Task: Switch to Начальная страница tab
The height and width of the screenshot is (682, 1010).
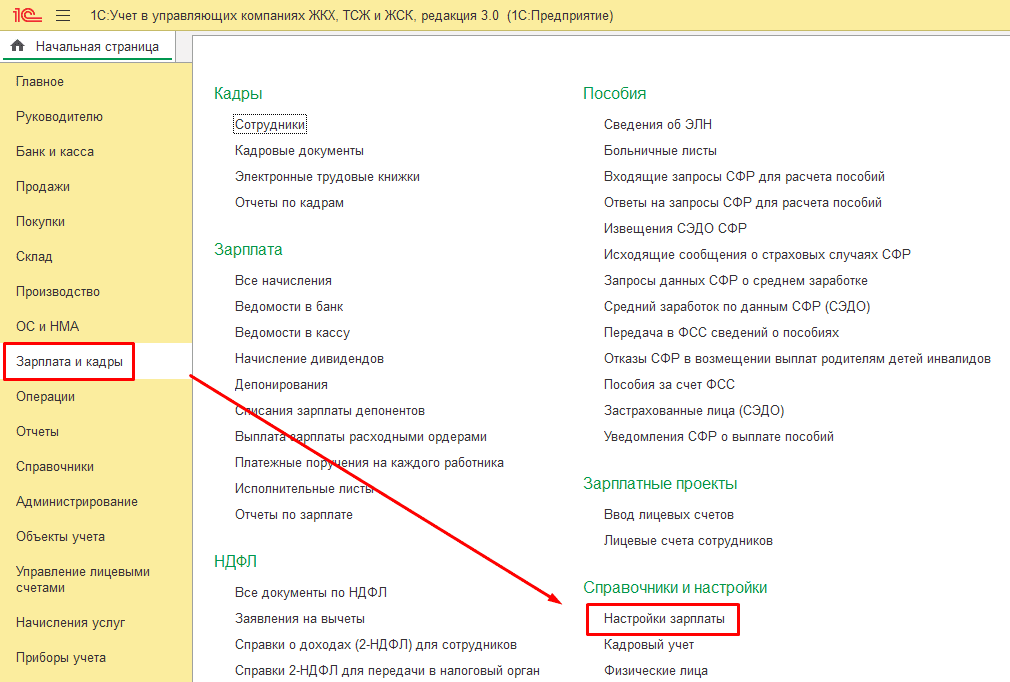Action: 96,46
